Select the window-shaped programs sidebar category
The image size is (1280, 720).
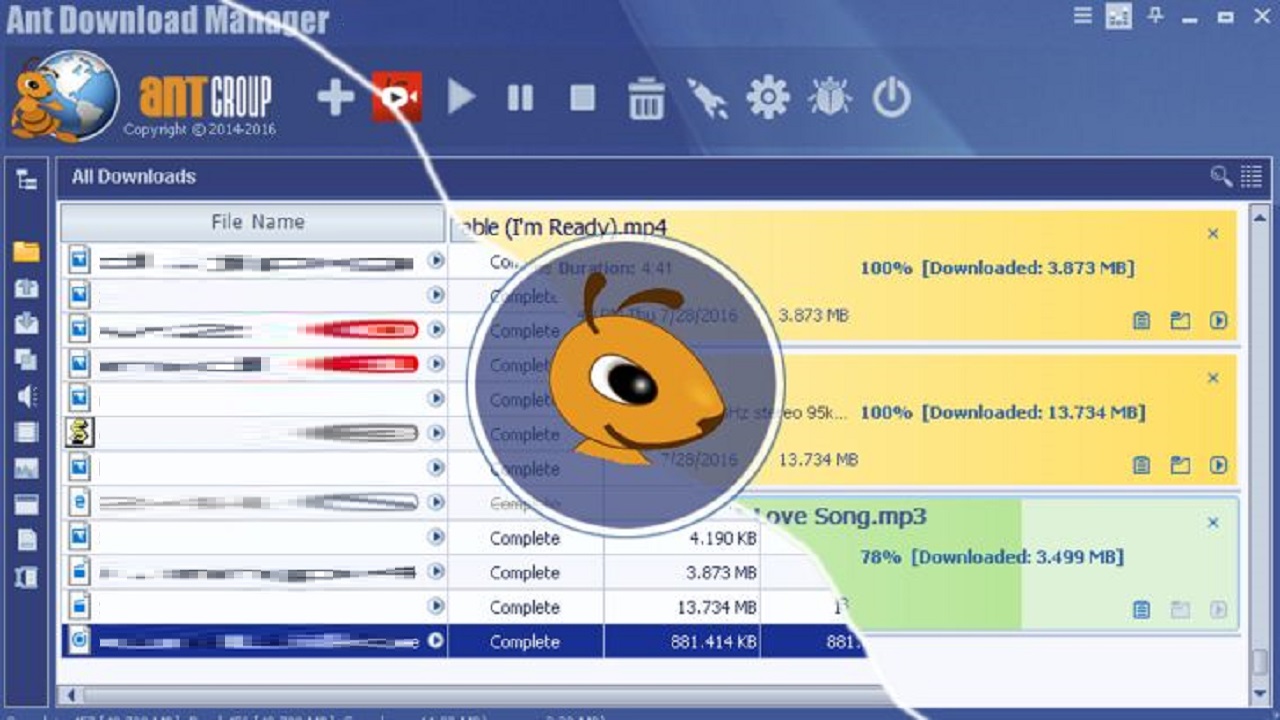tap(27, 504)
